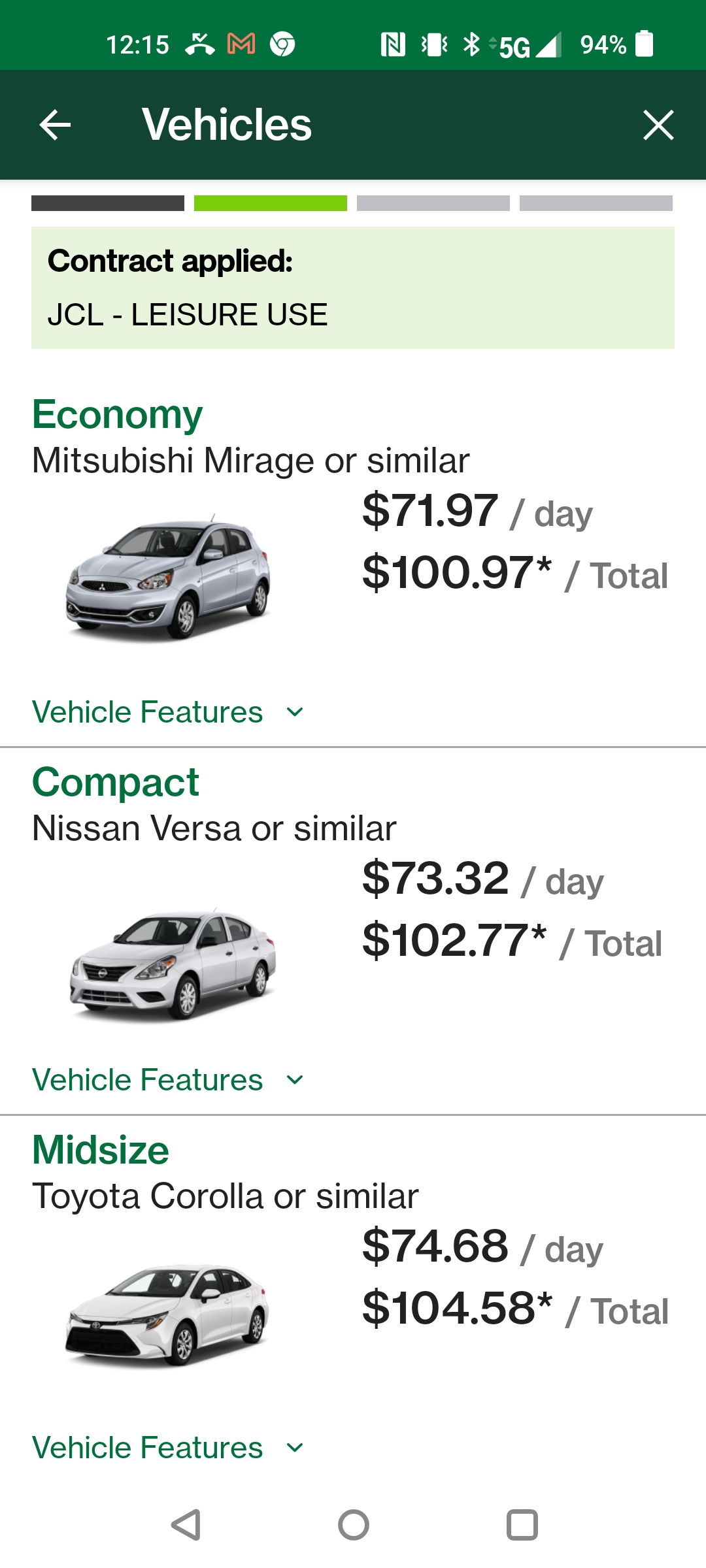Expand Vehicle Features for Mitsubishi Mirage
The width and height of the screenshot is (706, 1568).
[167, 712]
